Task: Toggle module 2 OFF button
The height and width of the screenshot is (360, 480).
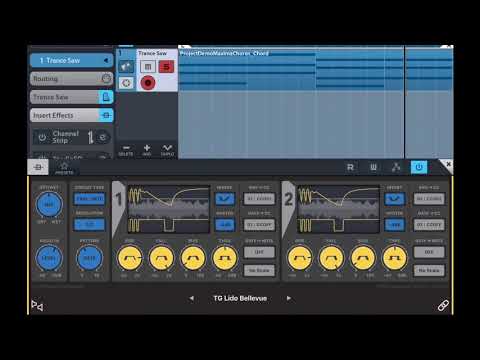Action: (429, 252)
